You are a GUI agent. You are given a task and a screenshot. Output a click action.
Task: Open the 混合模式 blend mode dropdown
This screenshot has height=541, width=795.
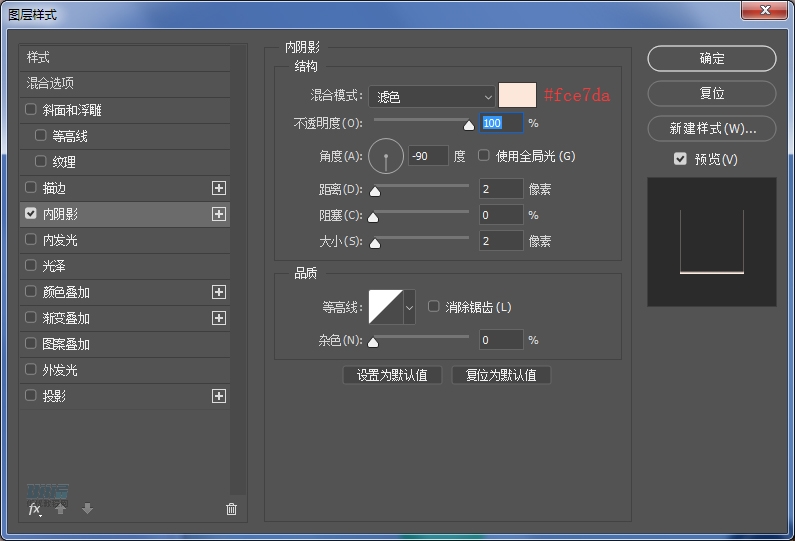[x=432, y=96]
